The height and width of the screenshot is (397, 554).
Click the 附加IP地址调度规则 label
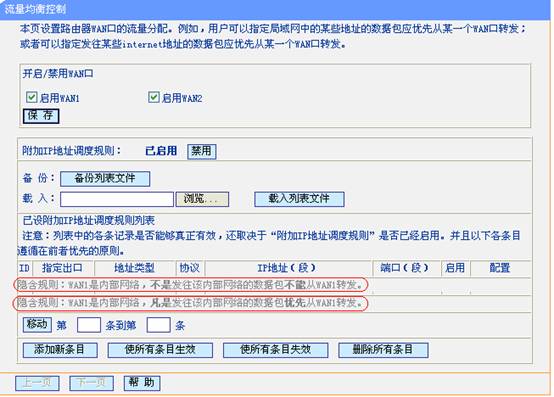click(72, 151)
